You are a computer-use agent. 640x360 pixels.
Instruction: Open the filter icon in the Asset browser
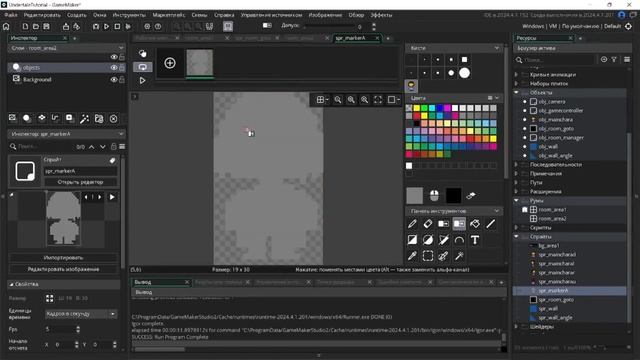(614, 60)
